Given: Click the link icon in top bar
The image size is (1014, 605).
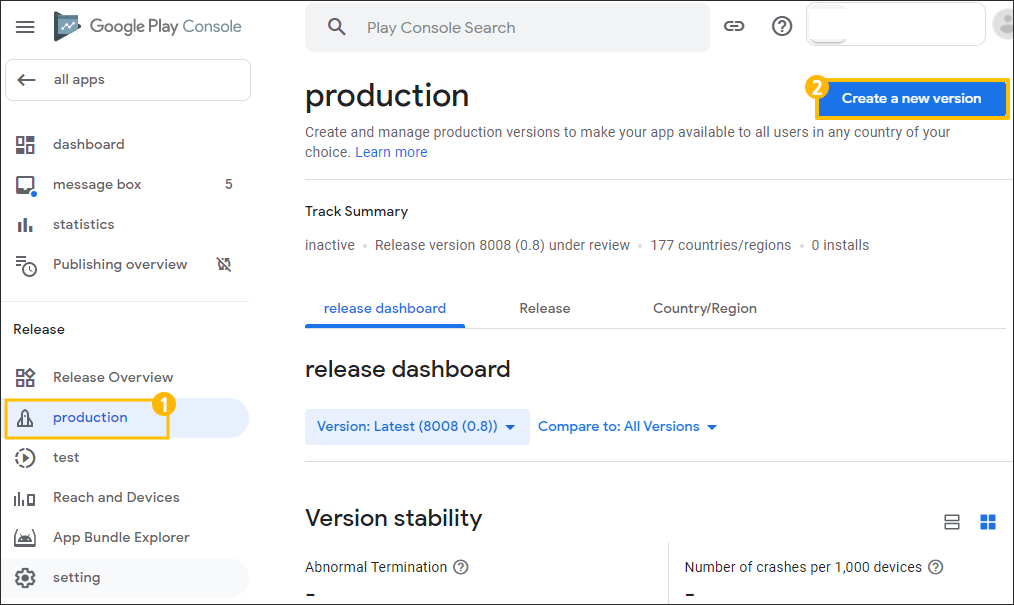Looking at the screenshot, I should 734,27.
